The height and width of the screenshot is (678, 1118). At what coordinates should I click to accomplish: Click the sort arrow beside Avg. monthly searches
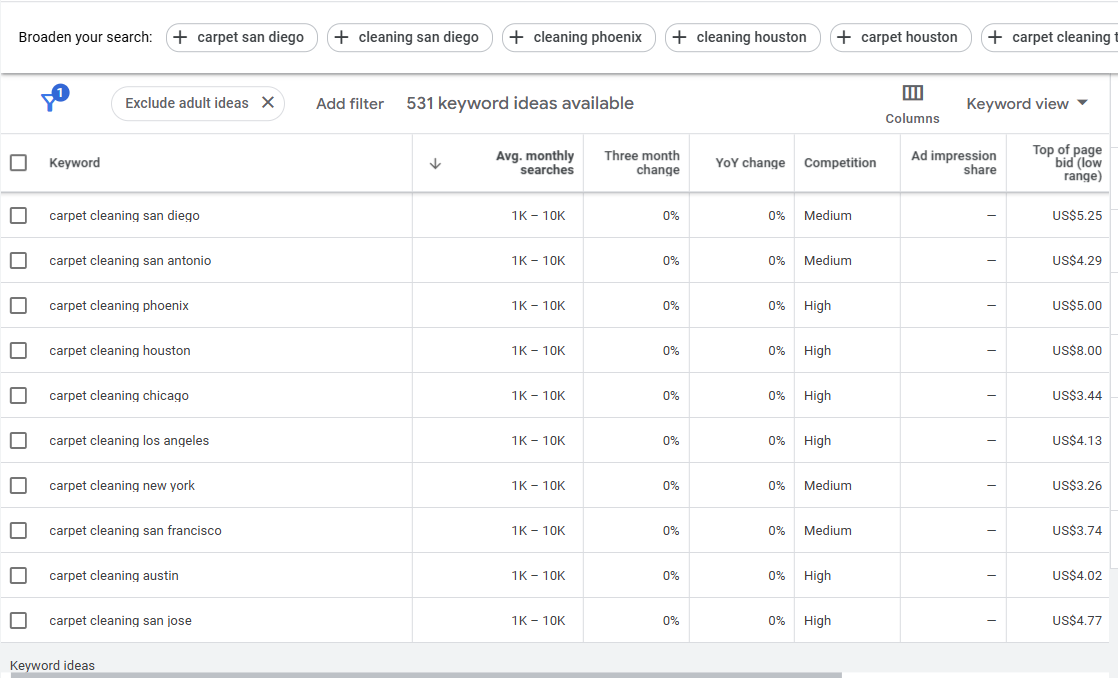pos(435,164)
